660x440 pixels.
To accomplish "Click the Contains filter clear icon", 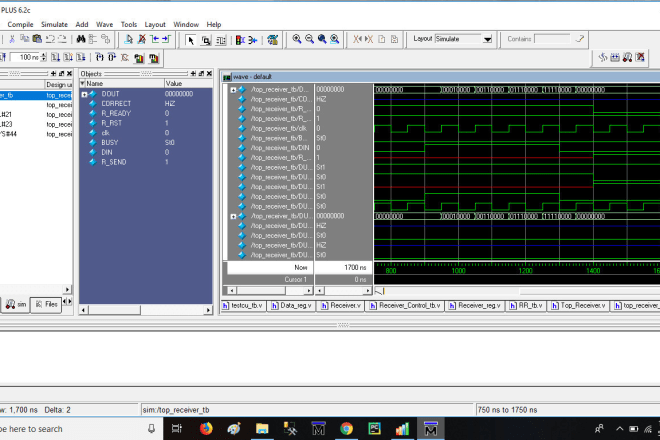I will (x=580, y=39).
